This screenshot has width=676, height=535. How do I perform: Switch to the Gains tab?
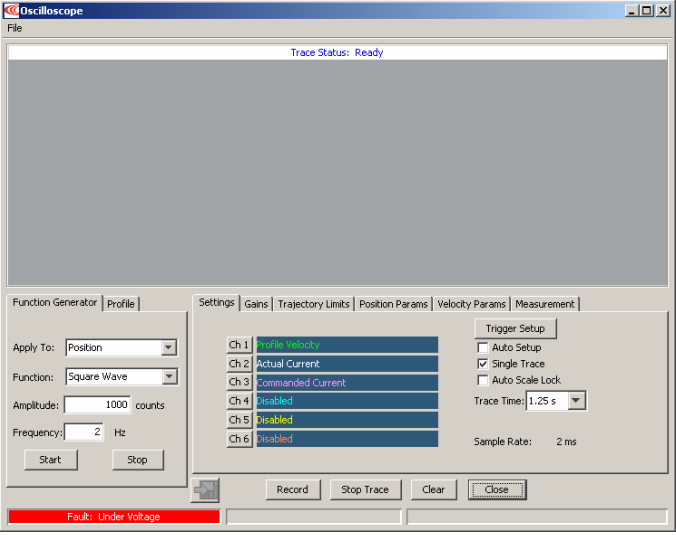pyautogui.click(x=256, y=304)
